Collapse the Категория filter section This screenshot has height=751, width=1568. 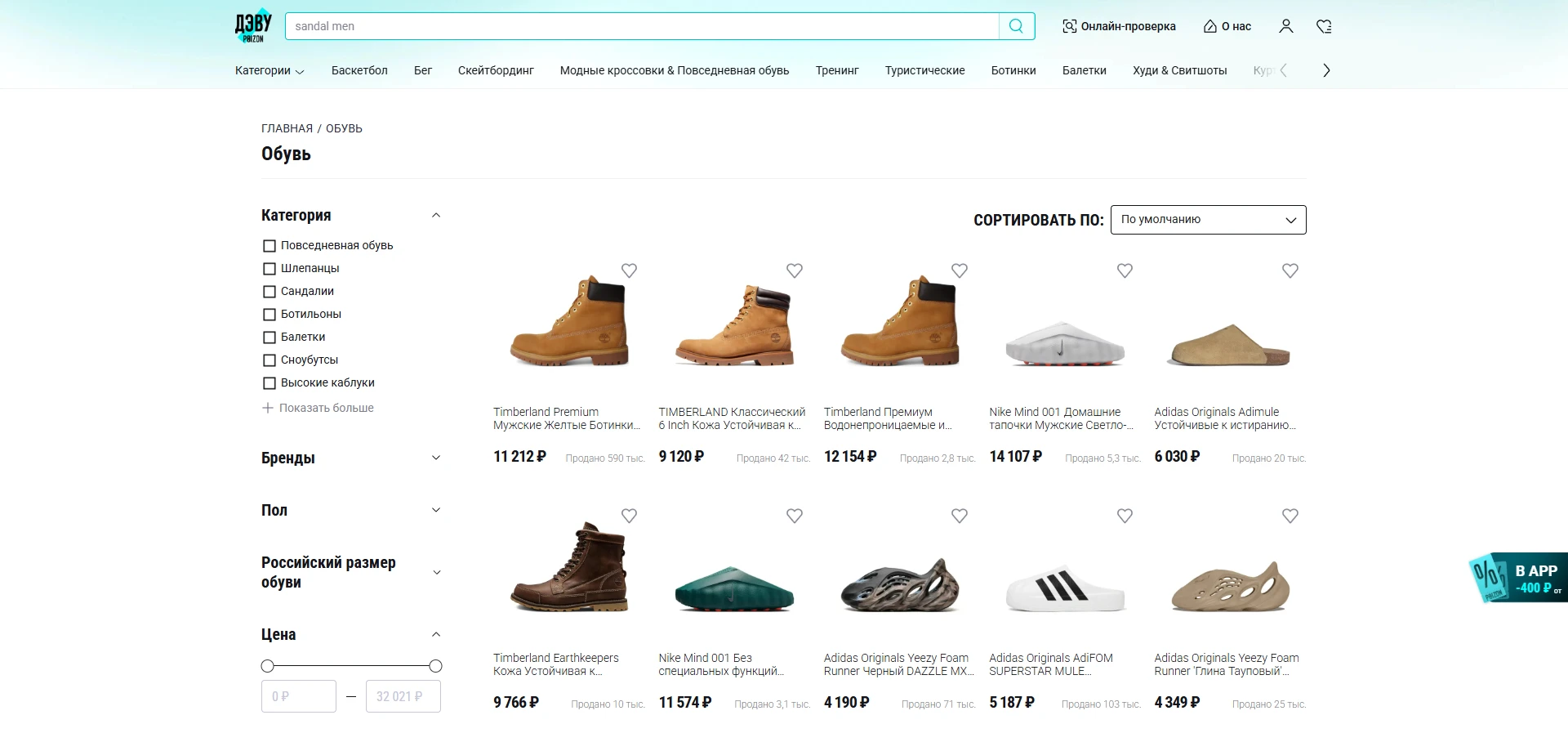point(436,216)
